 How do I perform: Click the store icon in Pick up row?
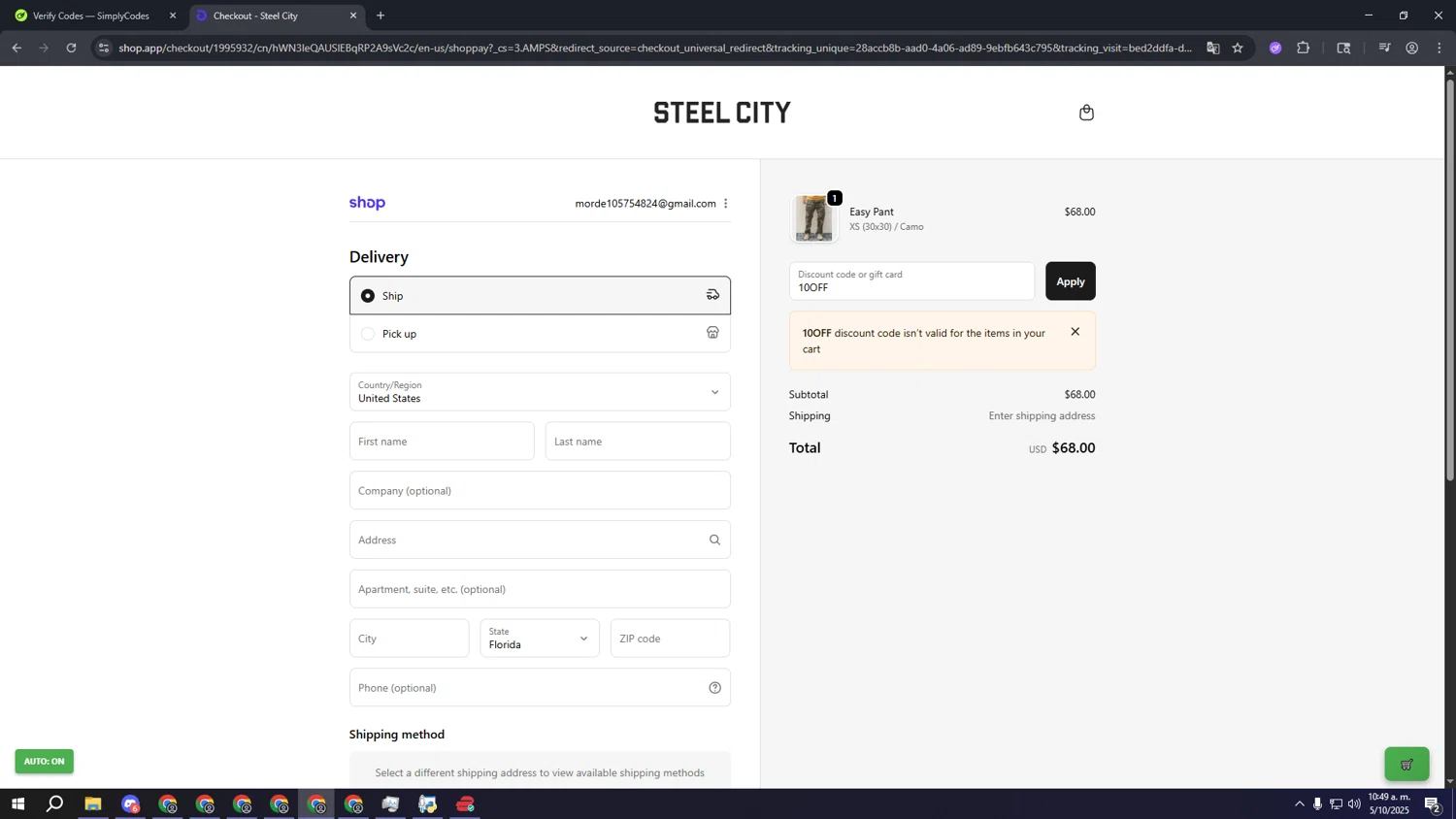tap(712, 333)
